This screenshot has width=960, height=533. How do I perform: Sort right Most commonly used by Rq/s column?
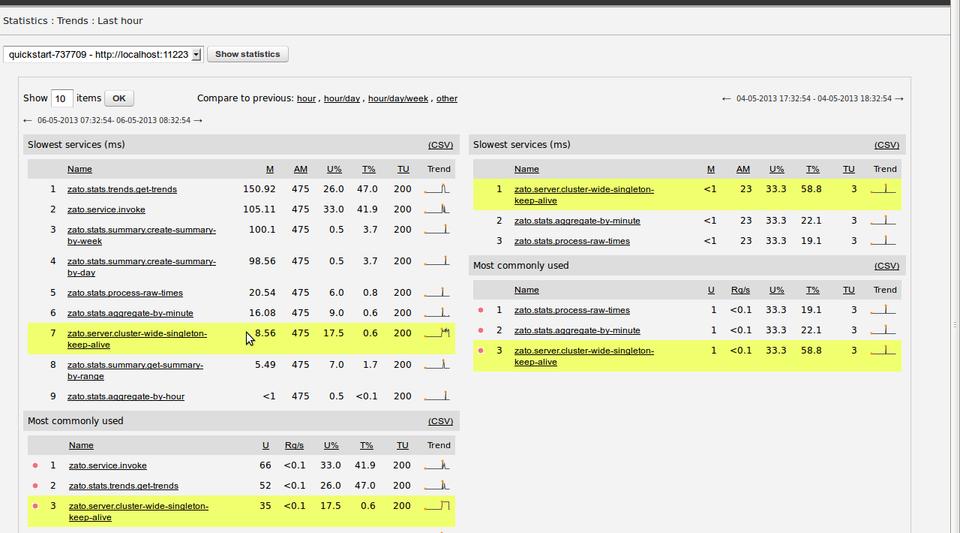tap(740, 290)
